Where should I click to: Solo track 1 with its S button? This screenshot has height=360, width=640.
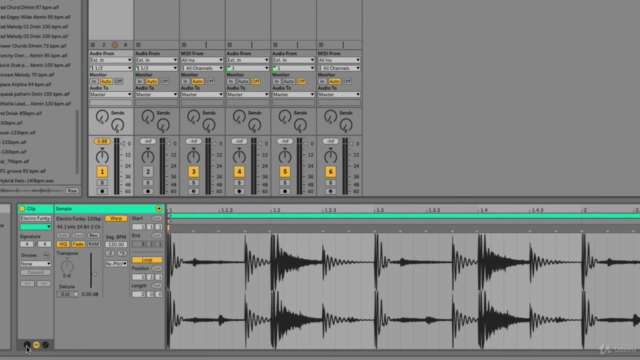tap(102, 183)
